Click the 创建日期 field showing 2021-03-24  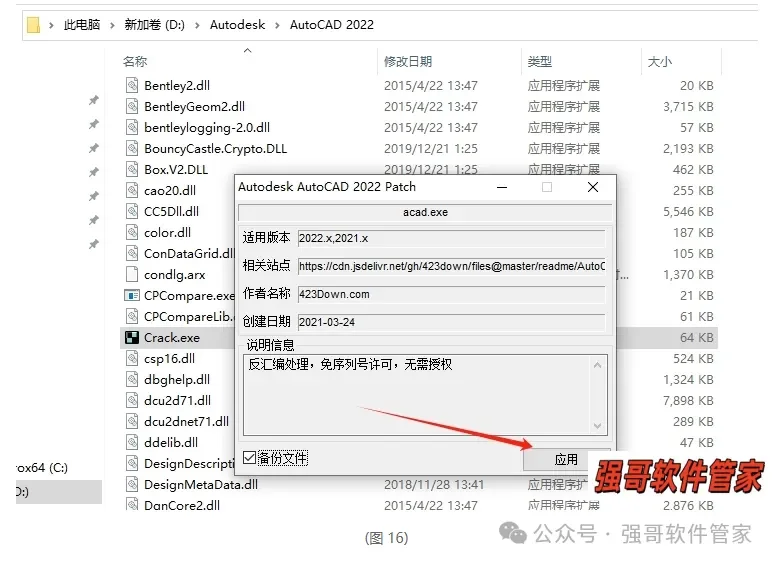click(x=451, y=322)
